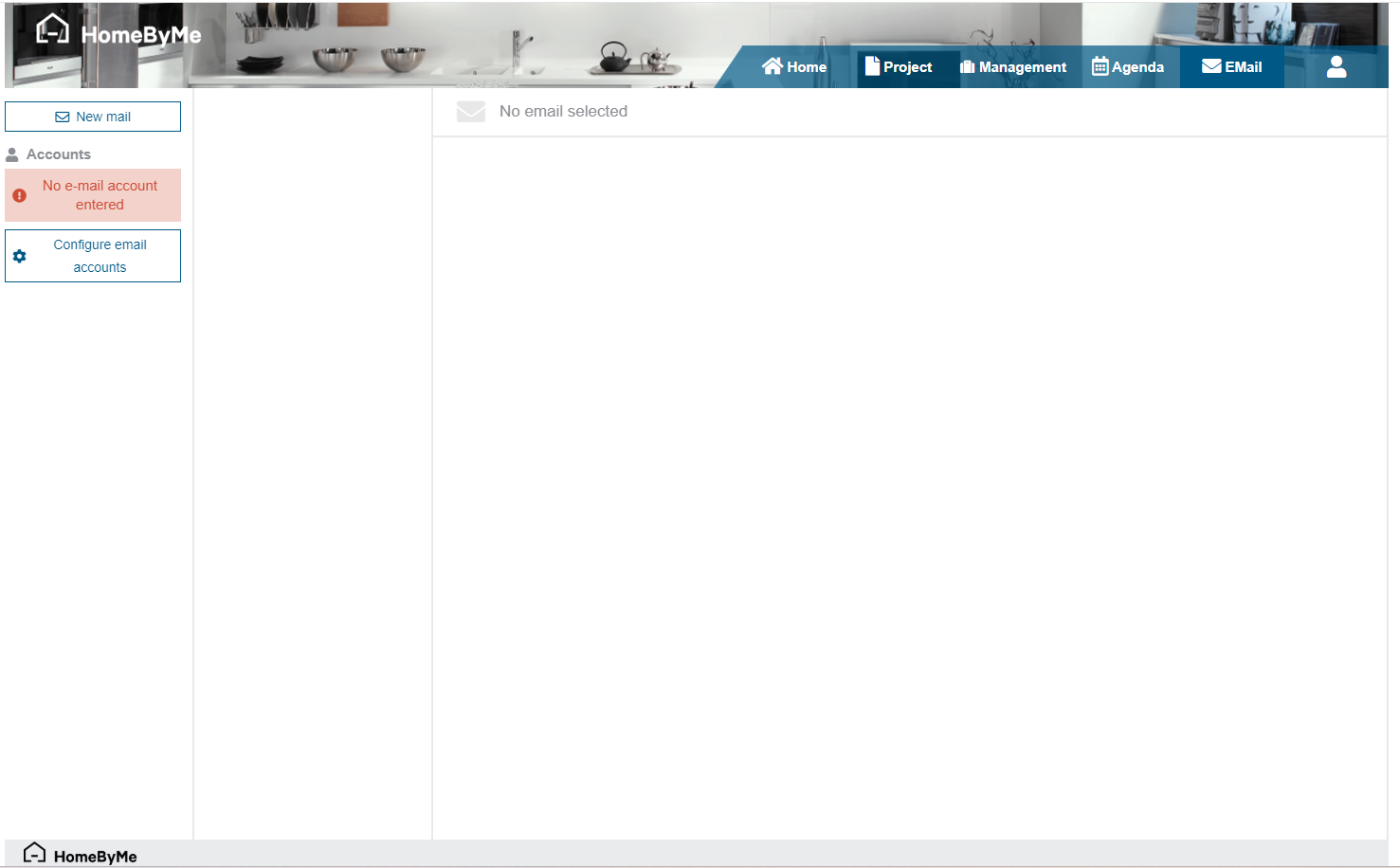Viewport: 1400px width, 868px height.
Task: Click the HomeByMe brand text in header
Action: click(x=141, y=36)
